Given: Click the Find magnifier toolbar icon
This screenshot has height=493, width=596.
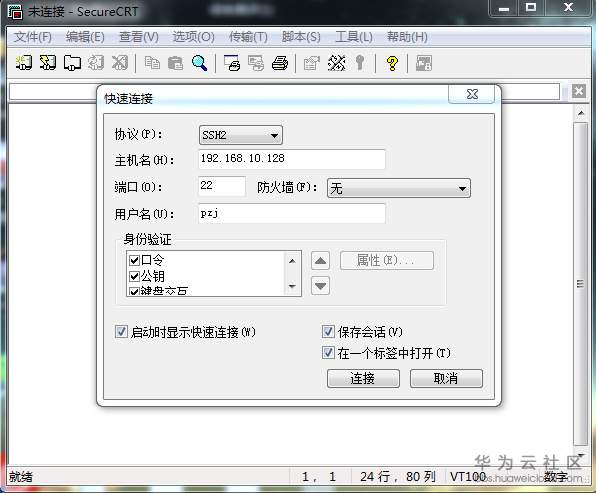Looking at the screenshot, I should pyautogui.click(x=200, y=63).
